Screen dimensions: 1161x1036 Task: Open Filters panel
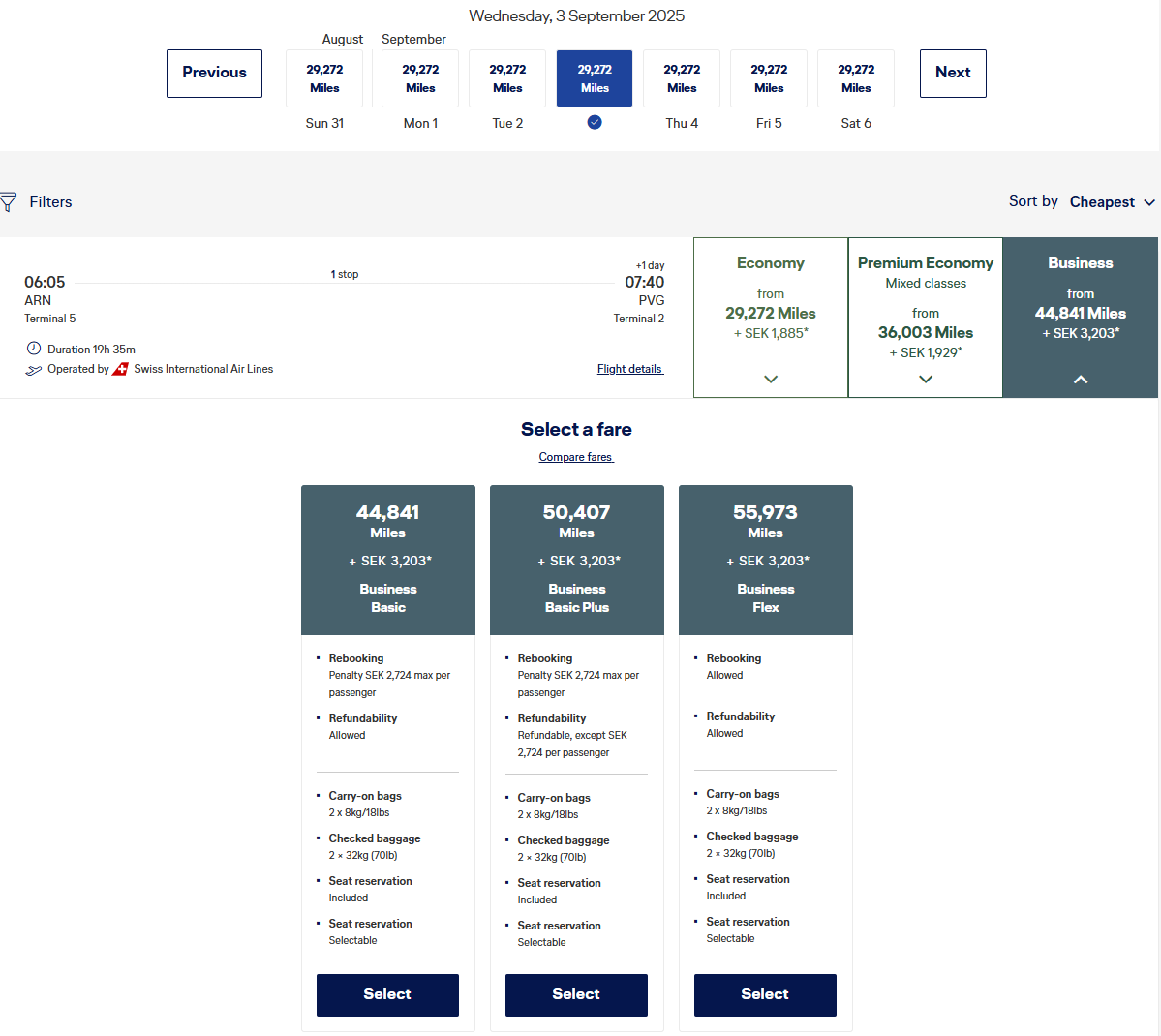pos(36,202)
